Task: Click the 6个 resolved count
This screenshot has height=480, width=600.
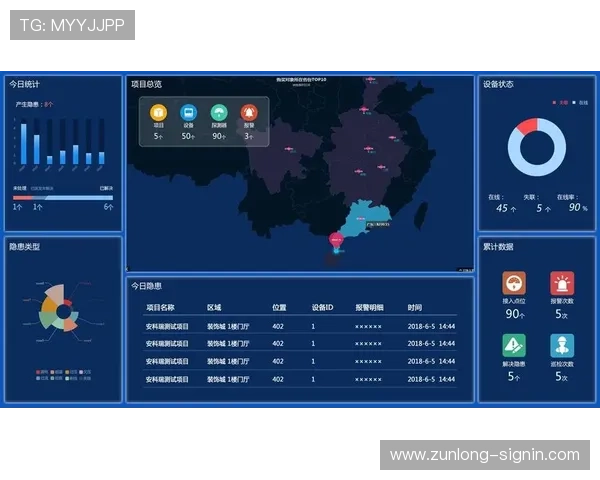Action: click(108, 207)
